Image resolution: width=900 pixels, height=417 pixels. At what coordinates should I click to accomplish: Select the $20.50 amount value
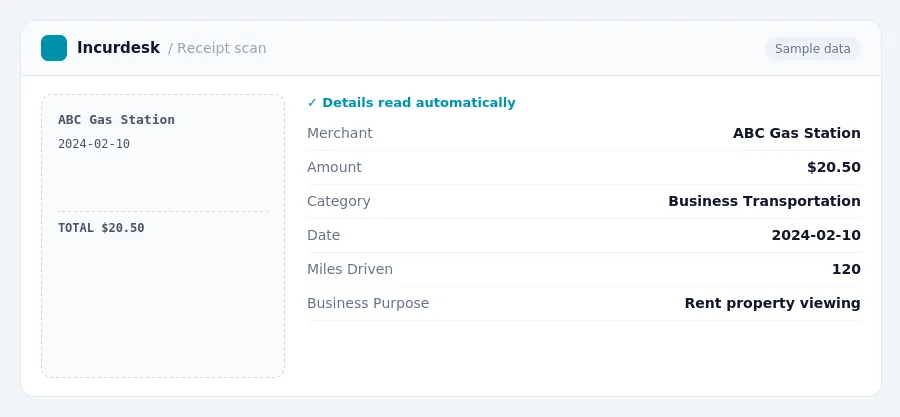coord(833,167)
